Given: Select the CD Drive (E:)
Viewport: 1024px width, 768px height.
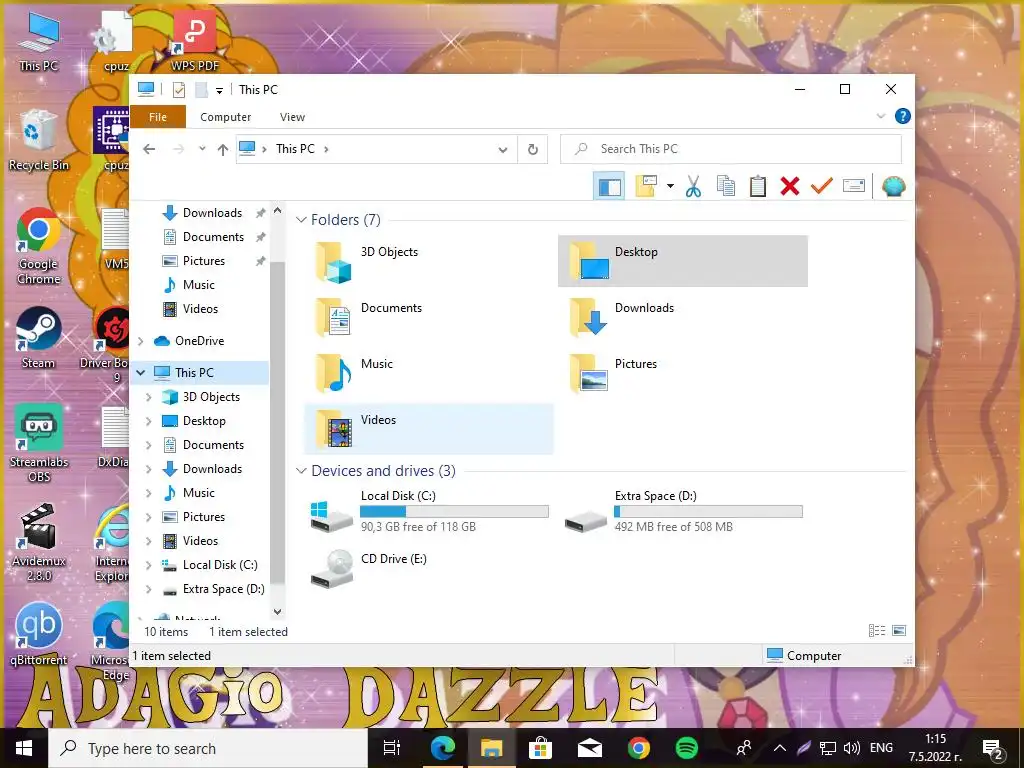Looking at the screenshot, I should (x=429, y=568).
